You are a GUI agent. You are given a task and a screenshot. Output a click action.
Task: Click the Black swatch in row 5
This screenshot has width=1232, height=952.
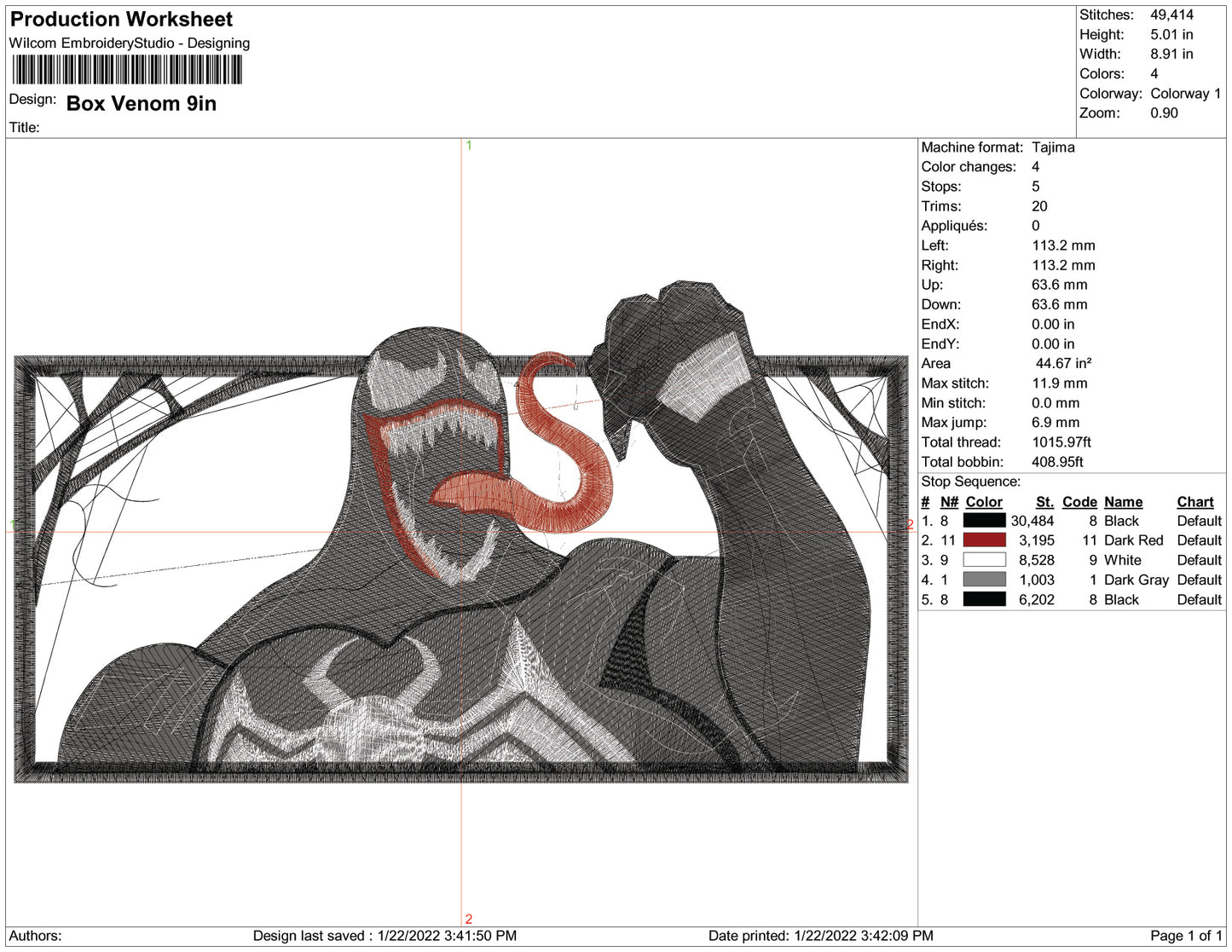[x=984, y=599]
